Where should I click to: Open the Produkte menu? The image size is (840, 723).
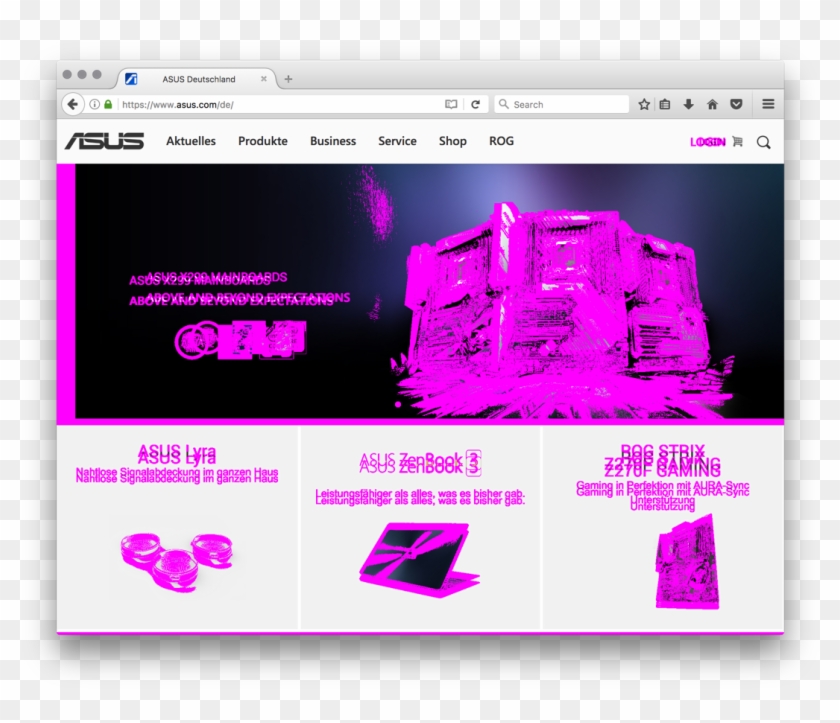[x=262, y=141]
